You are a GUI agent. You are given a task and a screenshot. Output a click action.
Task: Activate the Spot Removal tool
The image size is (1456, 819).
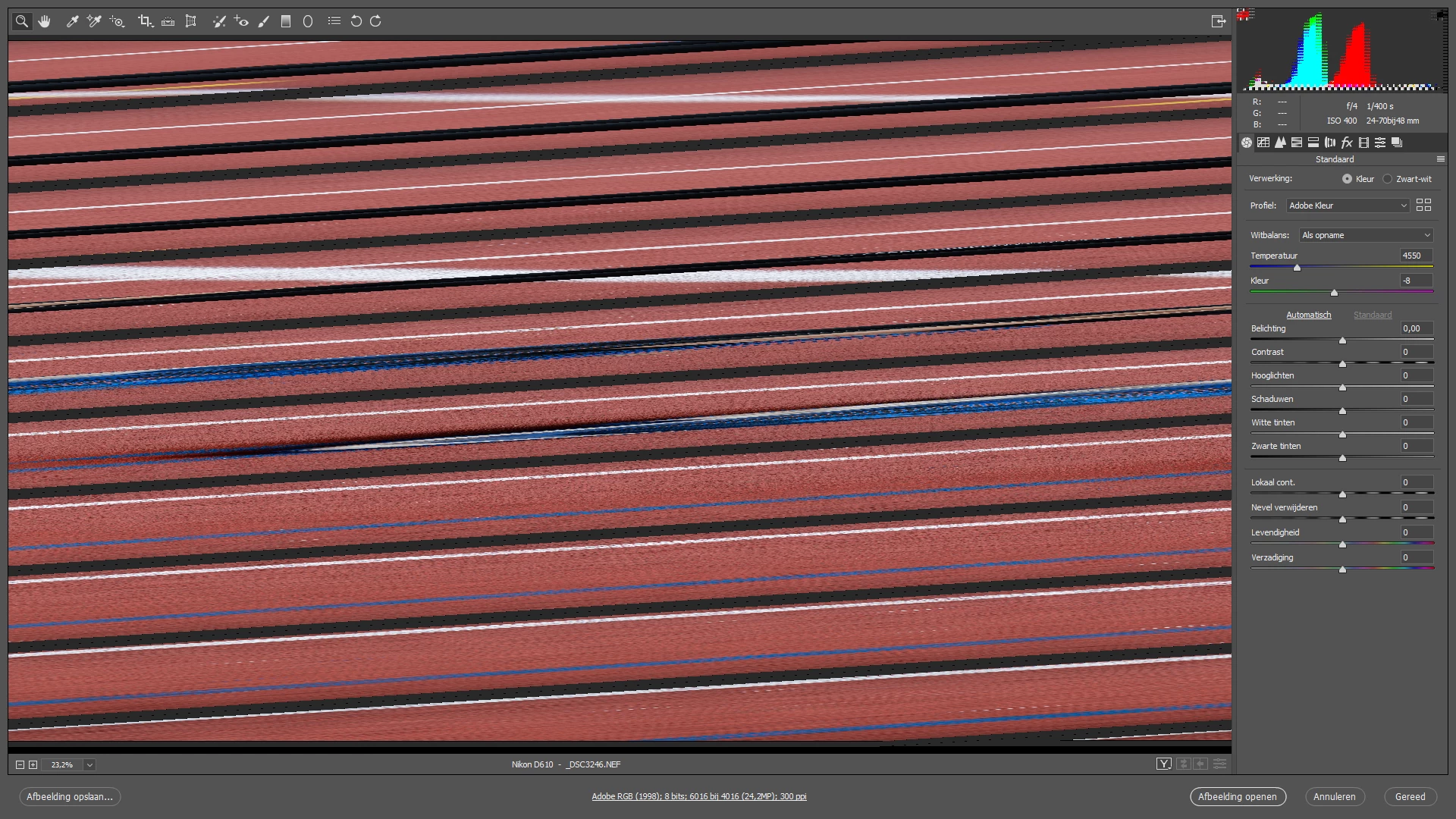(x=219, y=21)
